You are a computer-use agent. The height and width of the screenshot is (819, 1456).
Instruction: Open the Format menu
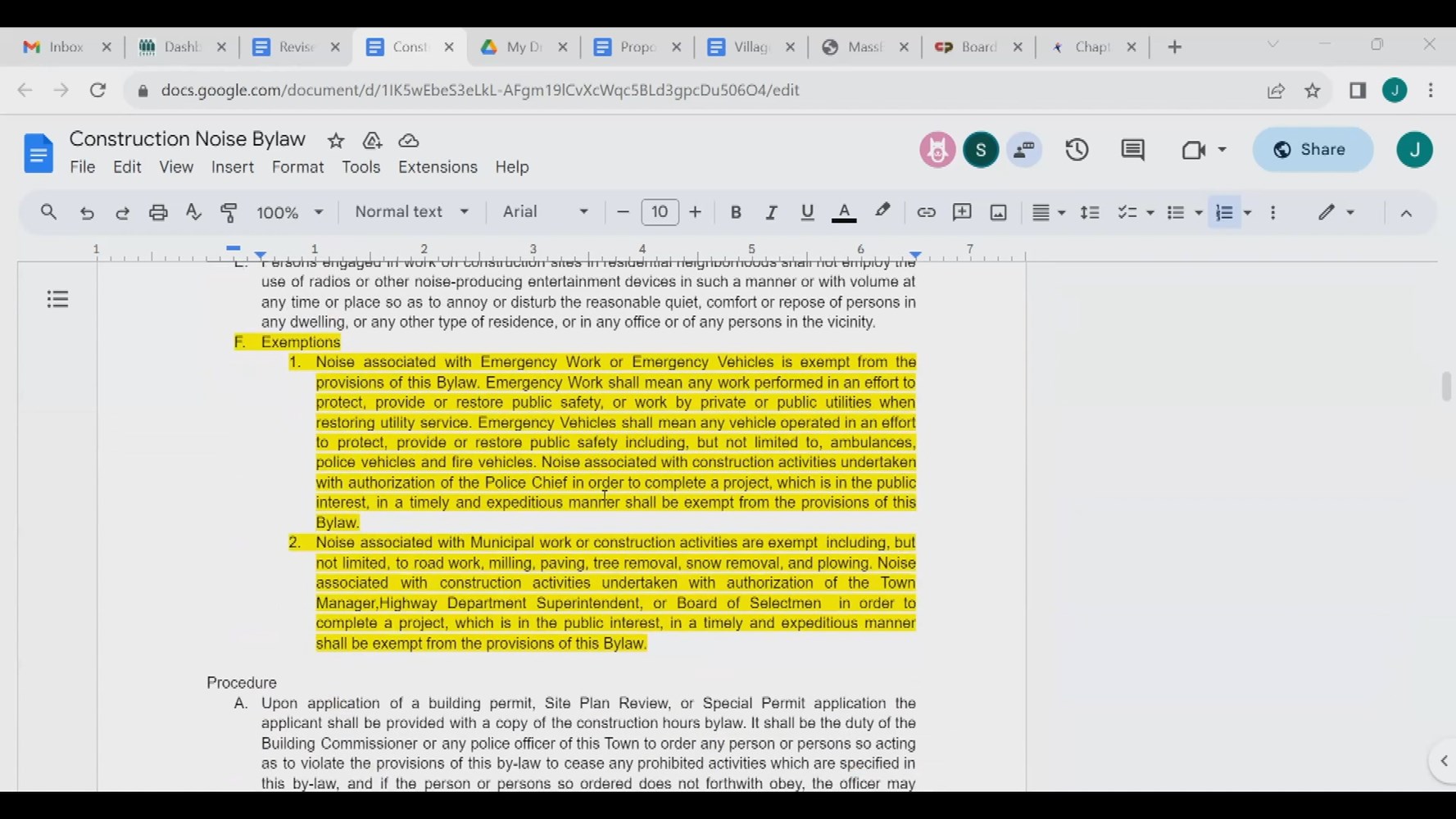pos(297,167)
